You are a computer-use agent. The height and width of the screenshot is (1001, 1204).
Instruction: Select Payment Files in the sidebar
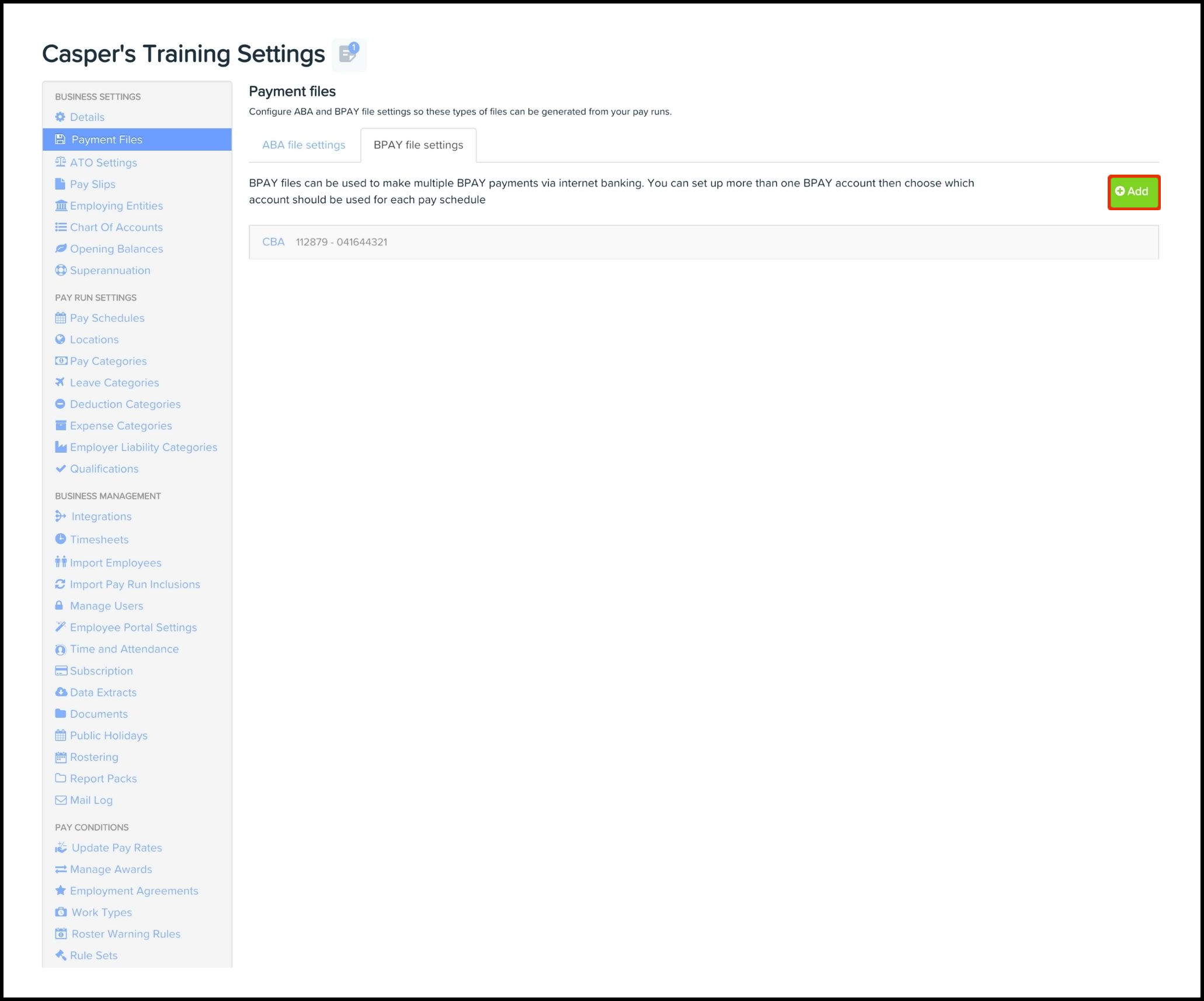coord(107,140)
